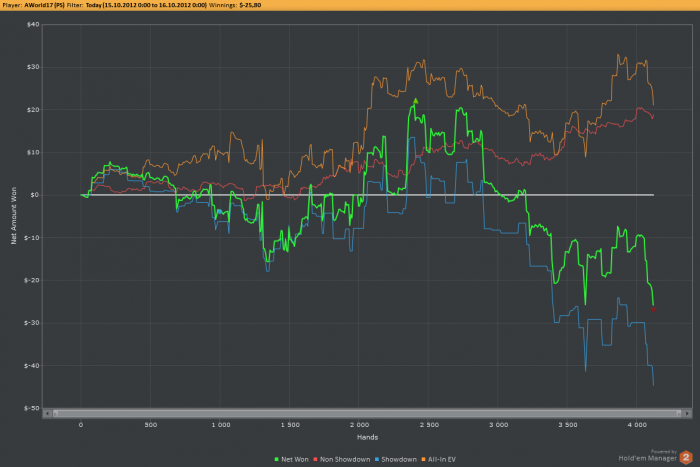Click the Powered by text near logo

663,451
